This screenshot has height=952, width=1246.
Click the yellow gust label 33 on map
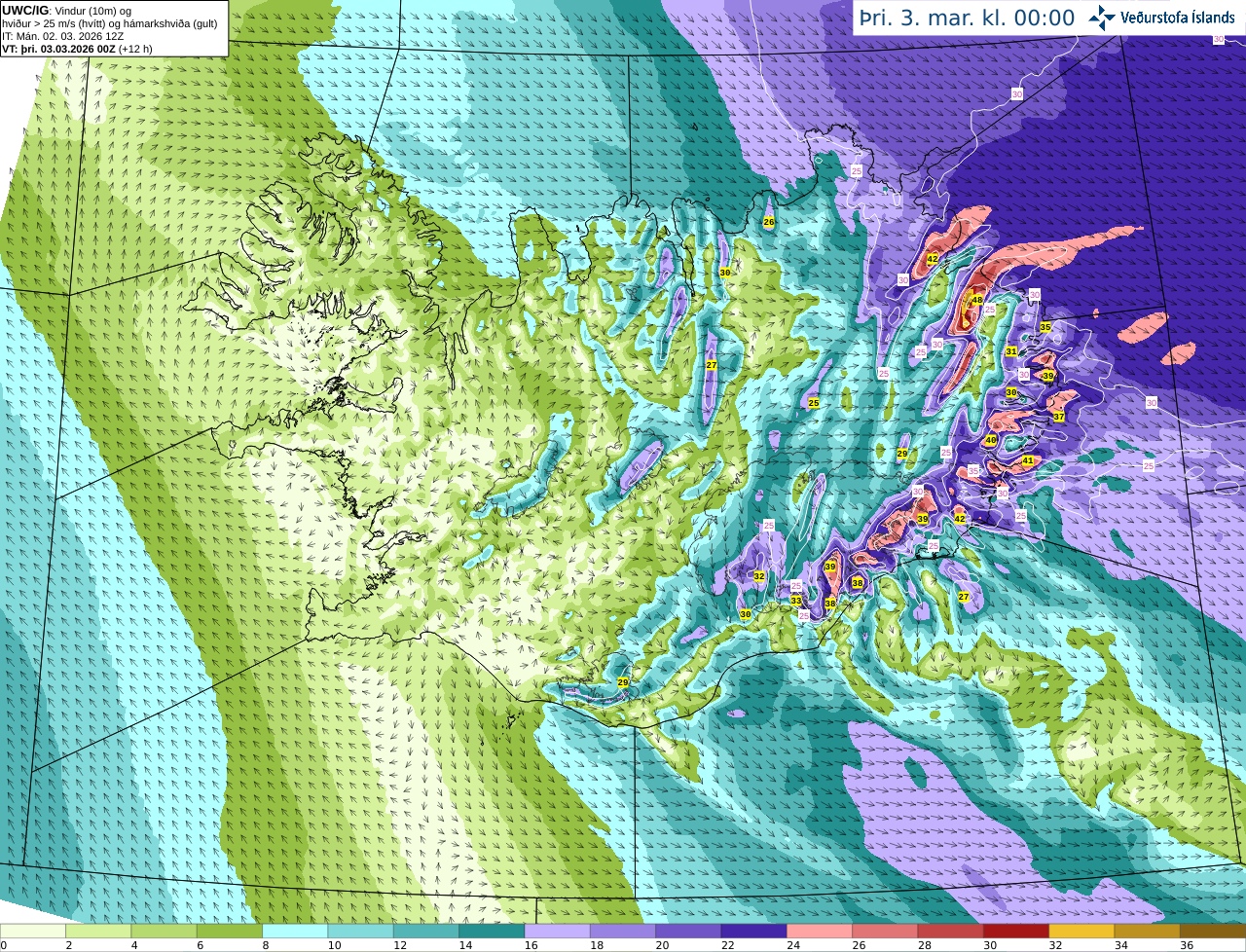tap(796, 601)
